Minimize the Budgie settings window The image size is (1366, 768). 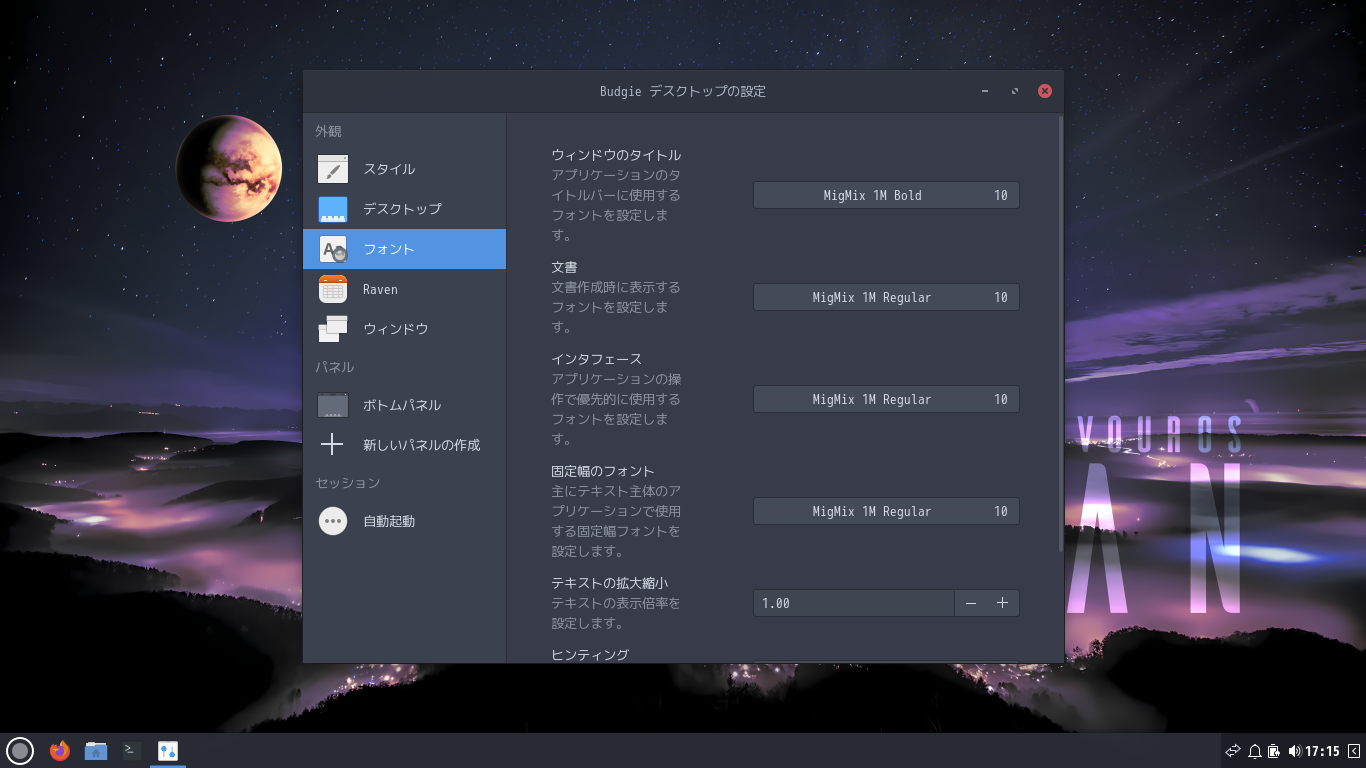pyautogui.click(x=985, y=91)
